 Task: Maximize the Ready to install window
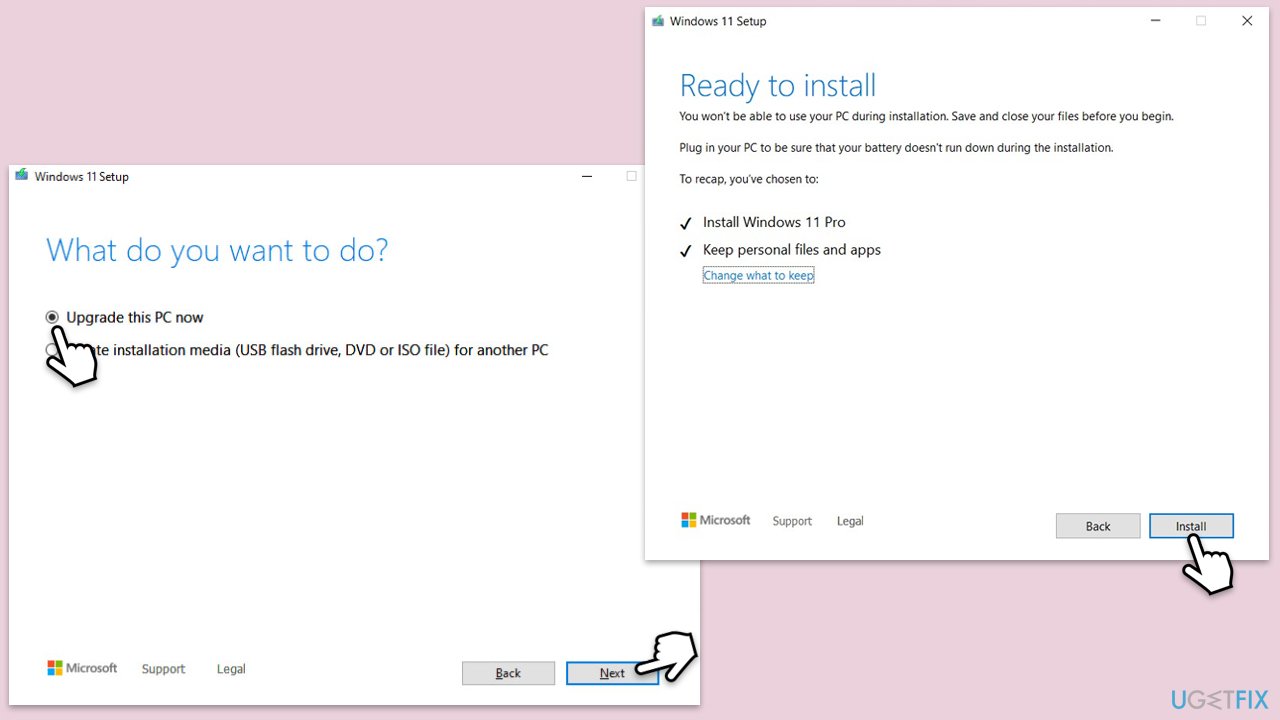pos(1201,21)
